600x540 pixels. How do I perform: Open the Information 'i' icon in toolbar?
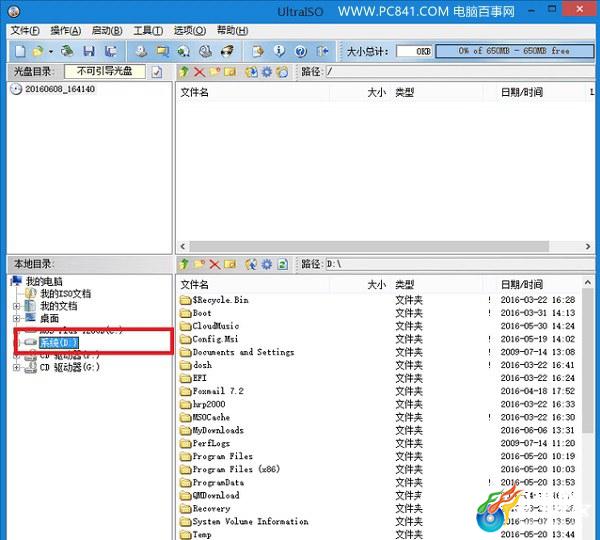point(279,51)
